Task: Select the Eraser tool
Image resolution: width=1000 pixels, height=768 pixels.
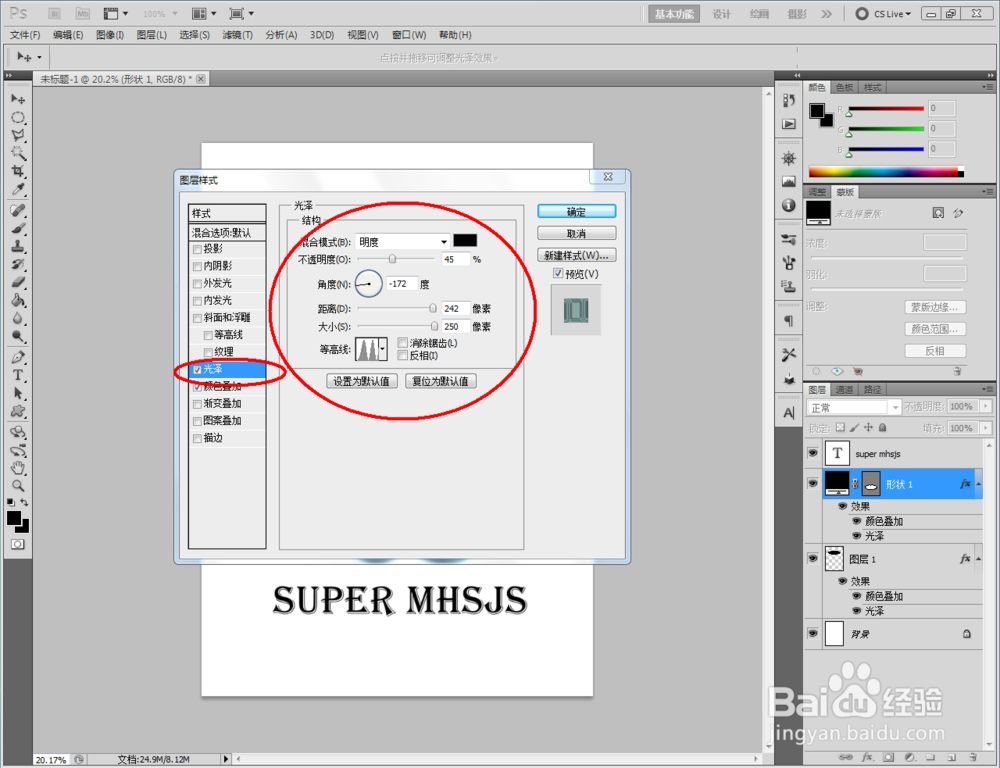Action: pyautogui.click(x=18, y=281)
